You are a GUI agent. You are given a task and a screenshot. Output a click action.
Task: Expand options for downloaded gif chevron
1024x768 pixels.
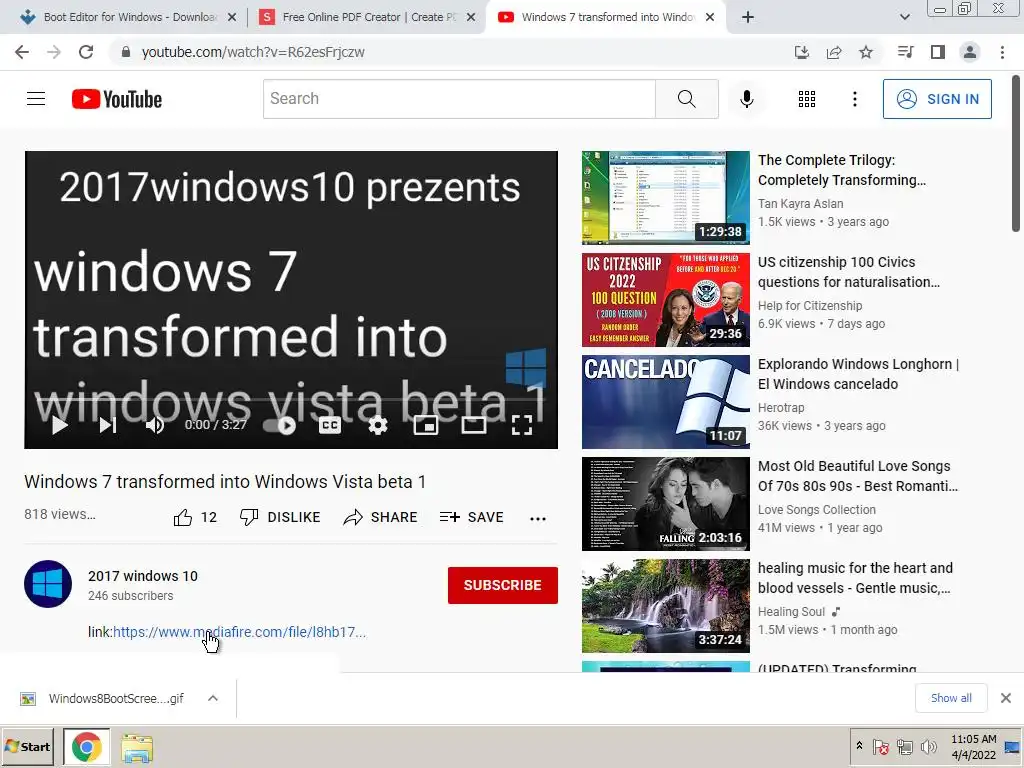tap(212, 699)
